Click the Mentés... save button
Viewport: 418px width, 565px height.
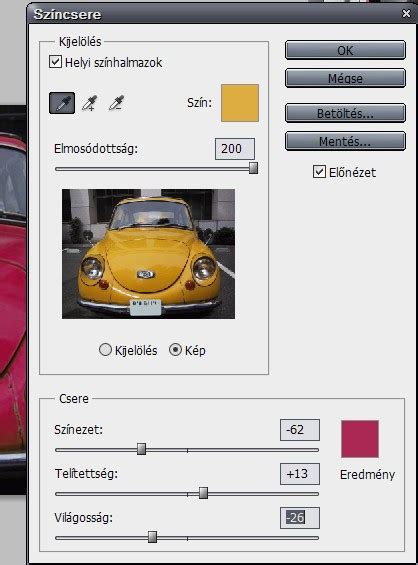[345, 141]
